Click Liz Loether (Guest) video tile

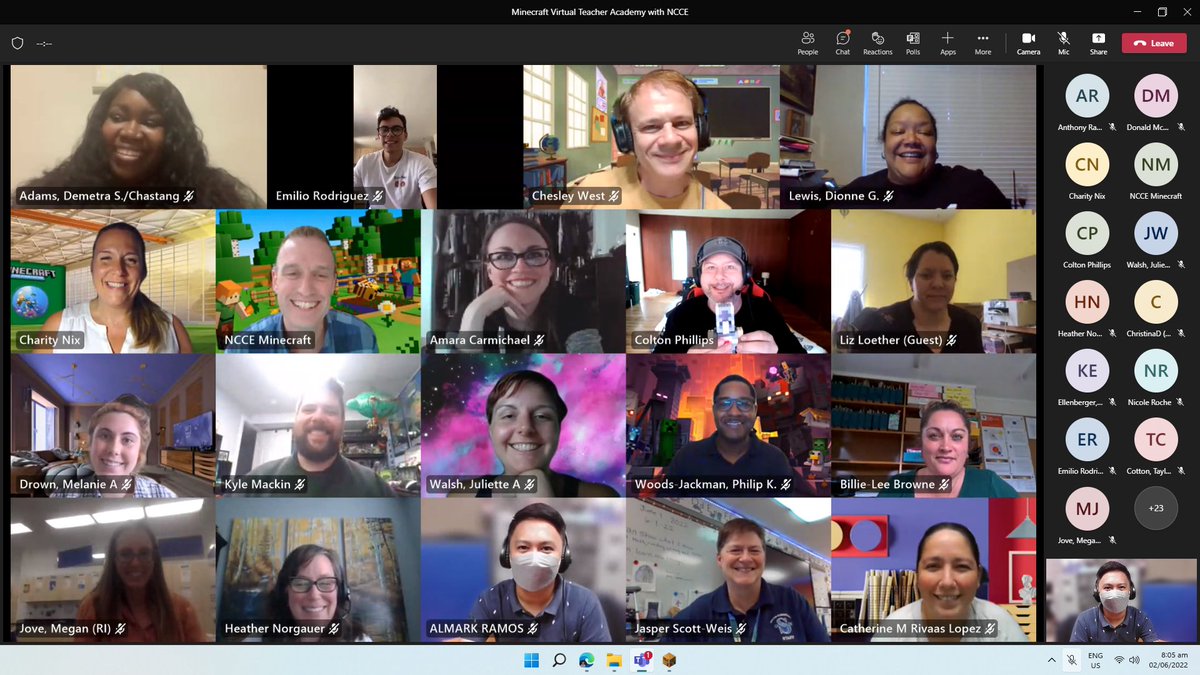pos(934,281)
